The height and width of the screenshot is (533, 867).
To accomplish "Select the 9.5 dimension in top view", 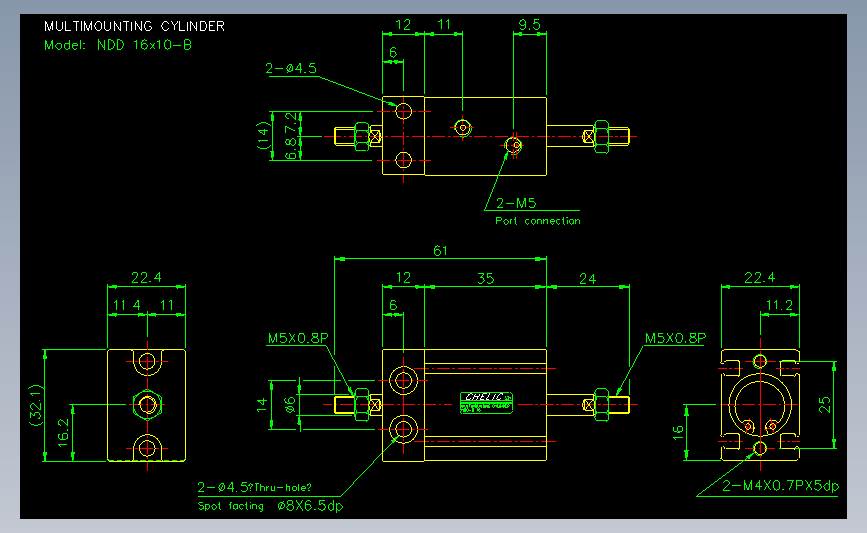I will [x=529, y=25].
